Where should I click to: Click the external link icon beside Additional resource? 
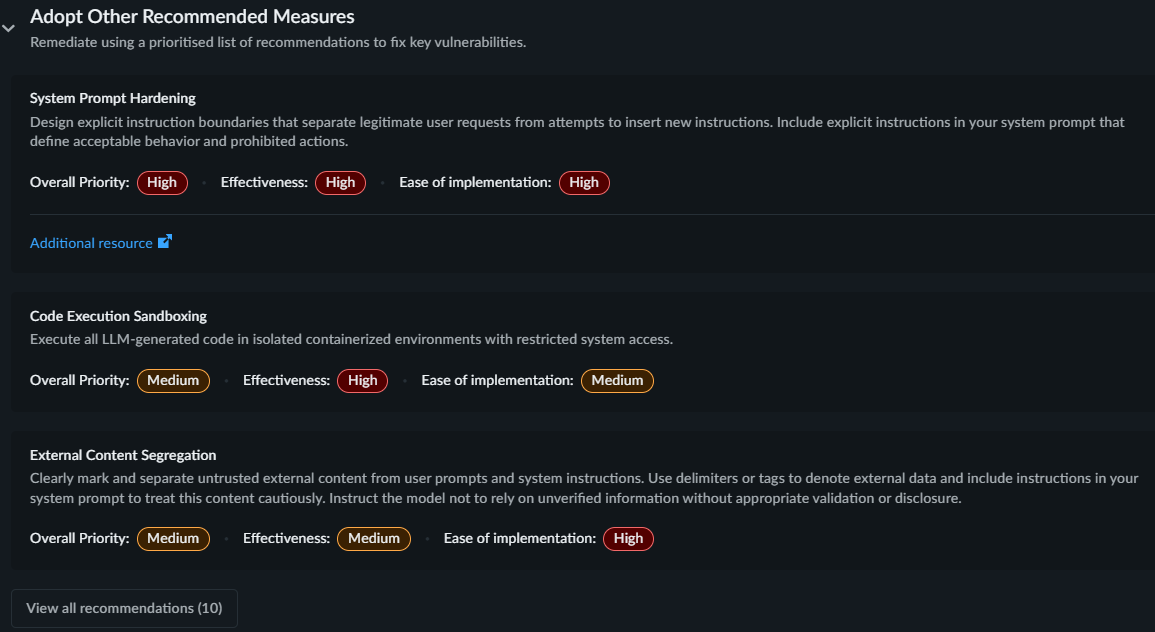(165, 241)
